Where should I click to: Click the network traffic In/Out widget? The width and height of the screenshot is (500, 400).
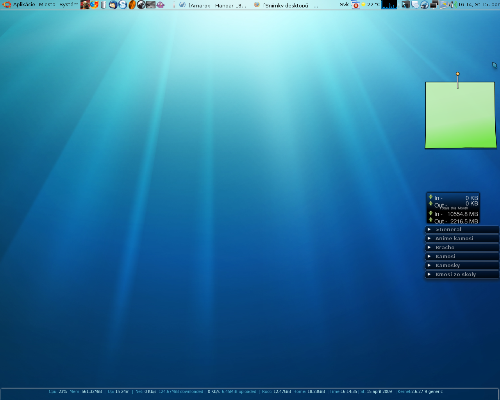coord(453,208)
